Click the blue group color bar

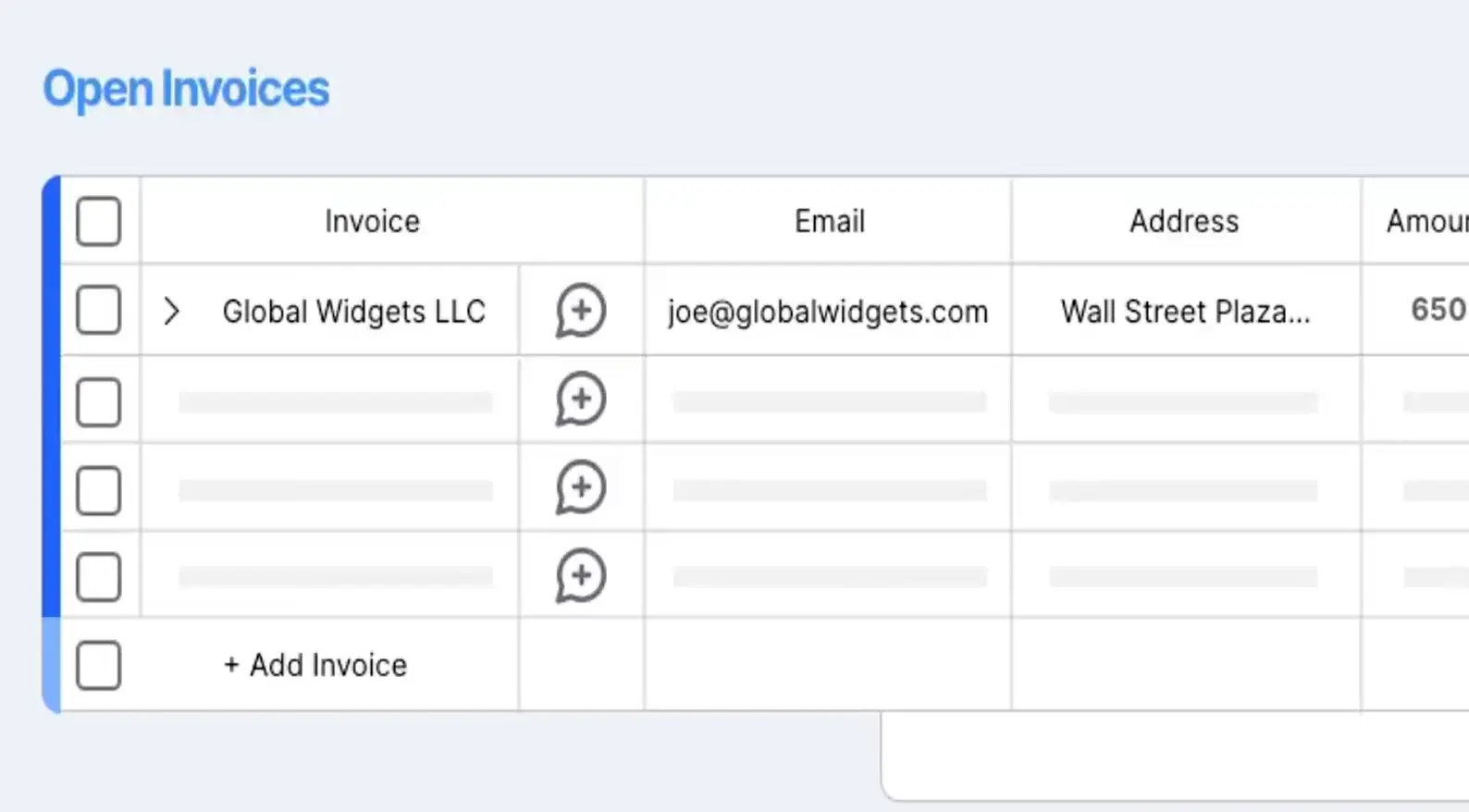click(x=52, y=444)
